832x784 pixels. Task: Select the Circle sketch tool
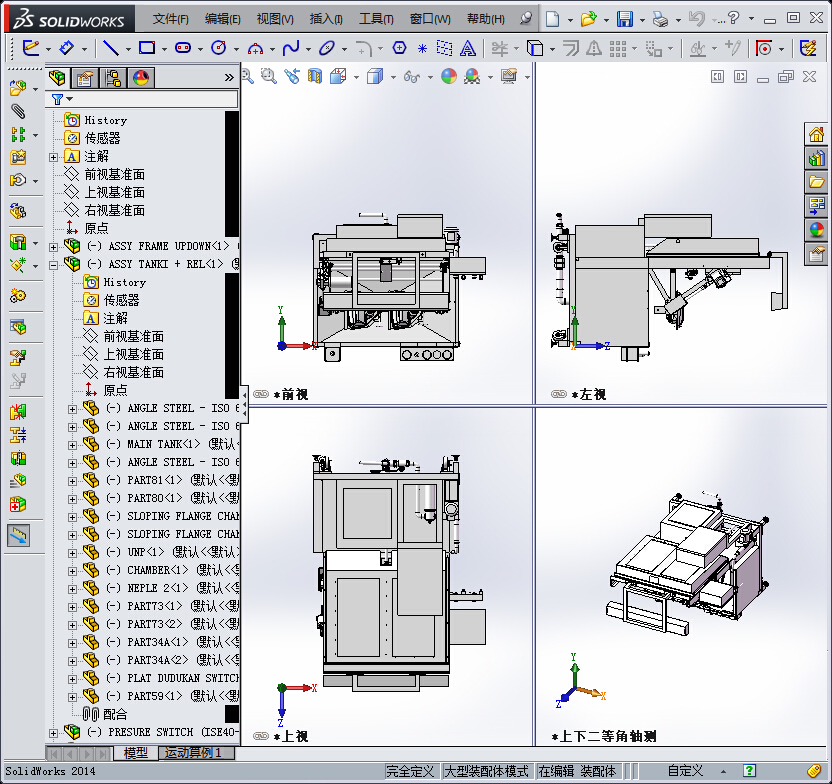click(x=219, y=48)
